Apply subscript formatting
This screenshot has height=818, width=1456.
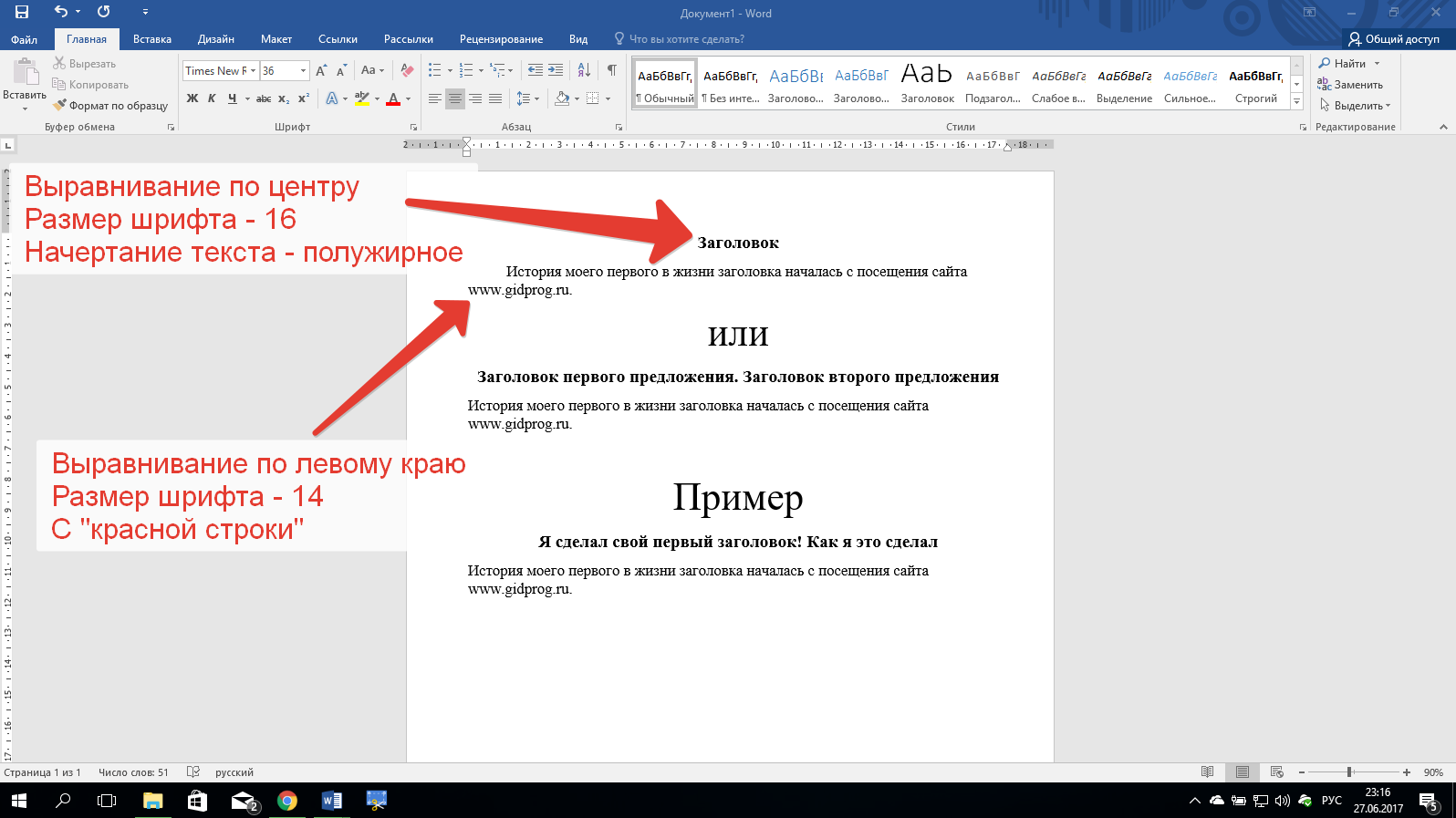284,98
